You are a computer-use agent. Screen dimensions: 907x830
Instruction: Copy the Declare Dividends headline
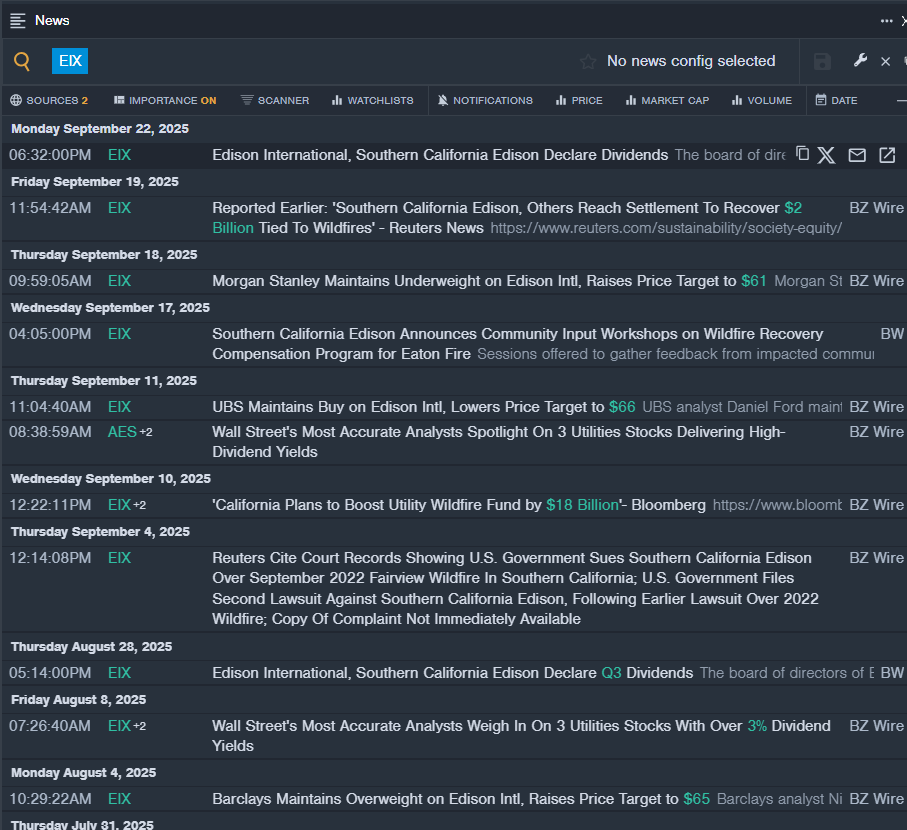[802, 154]
